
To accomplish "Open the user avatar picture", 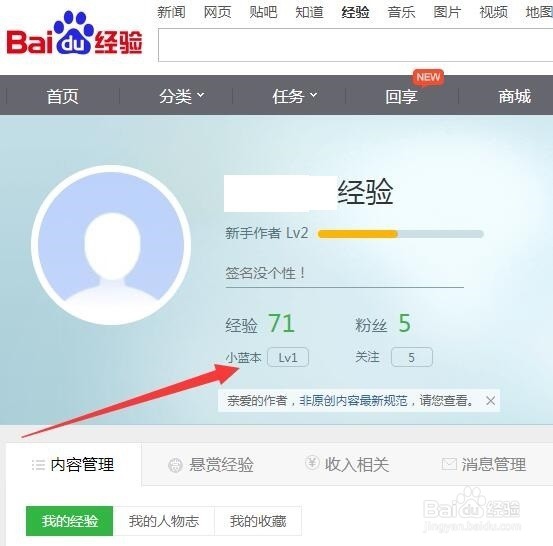I will click(x=111, y=245).
